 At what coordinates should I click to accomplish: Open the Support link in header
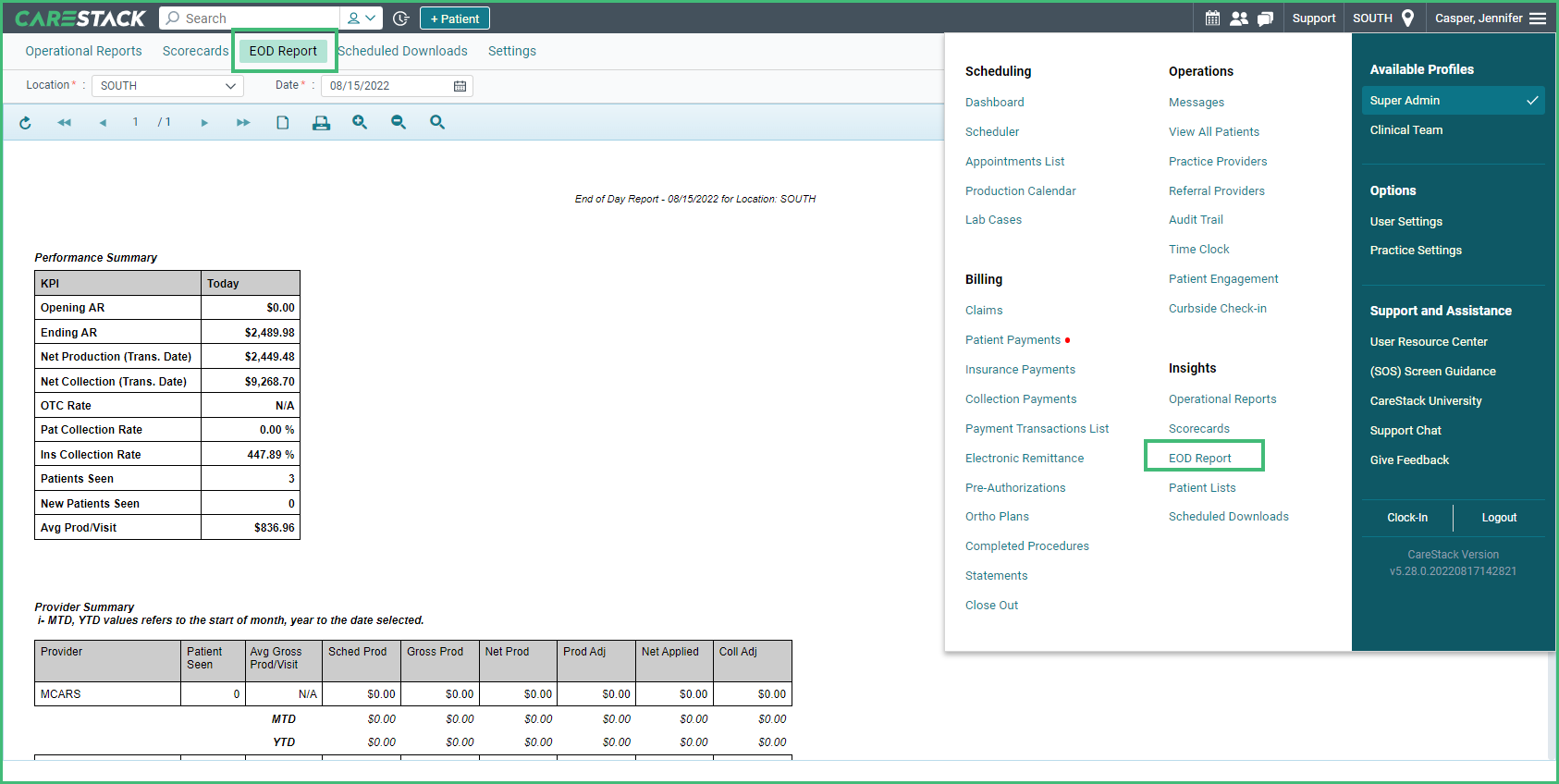point(1313,18)
